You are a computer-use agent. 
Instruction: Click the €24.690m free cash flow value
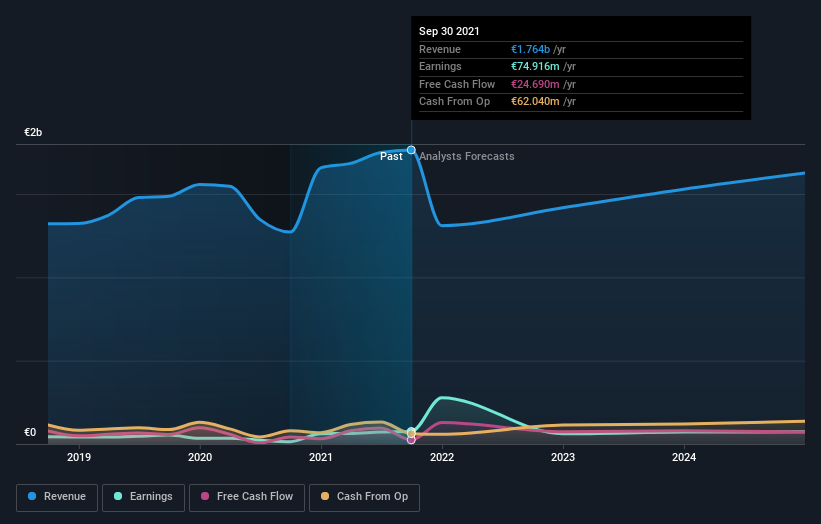click(535, 84)
